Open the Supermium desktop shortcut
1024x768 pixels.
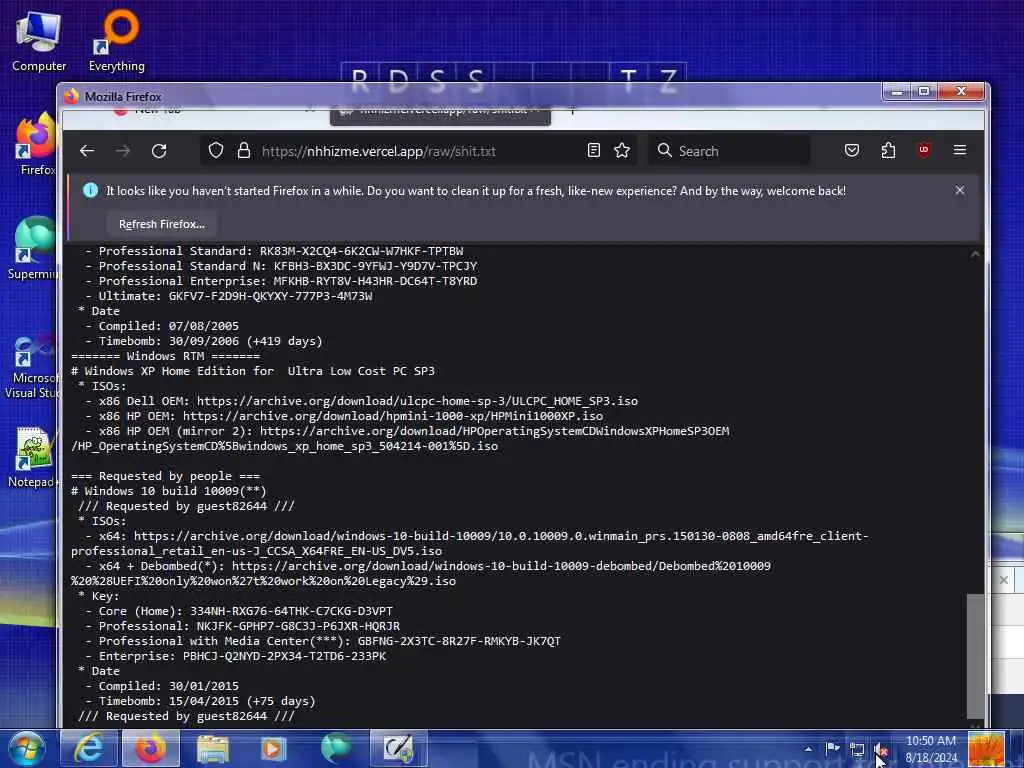point(34,248)
